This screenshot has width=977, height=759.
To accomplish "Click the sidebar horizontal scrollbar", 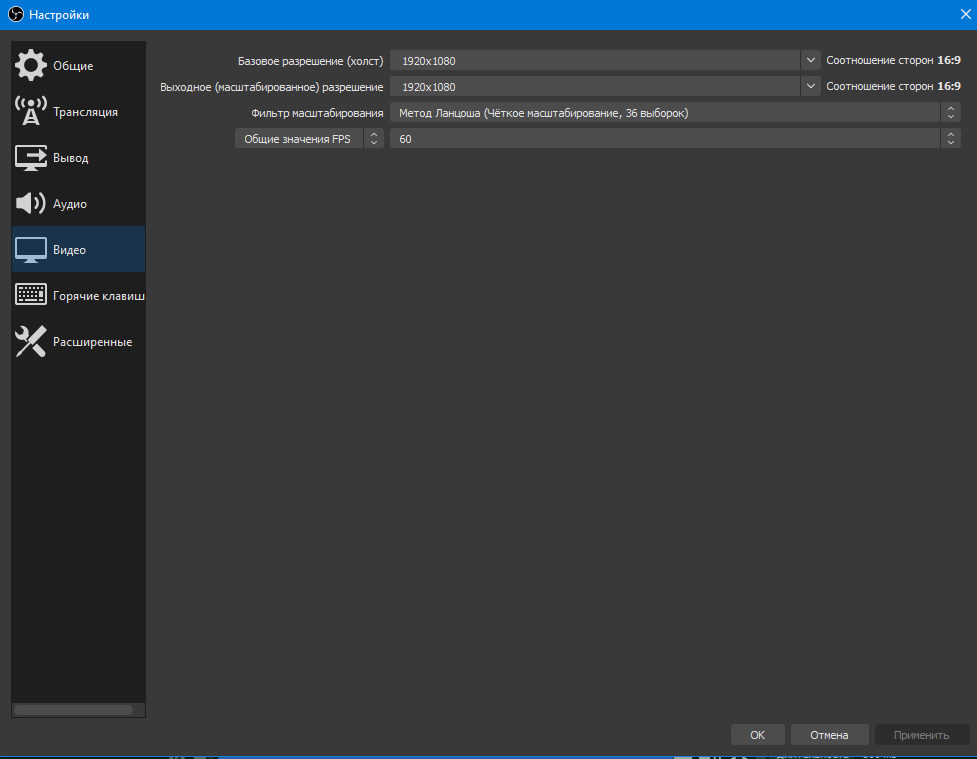I will coord(73,710).
